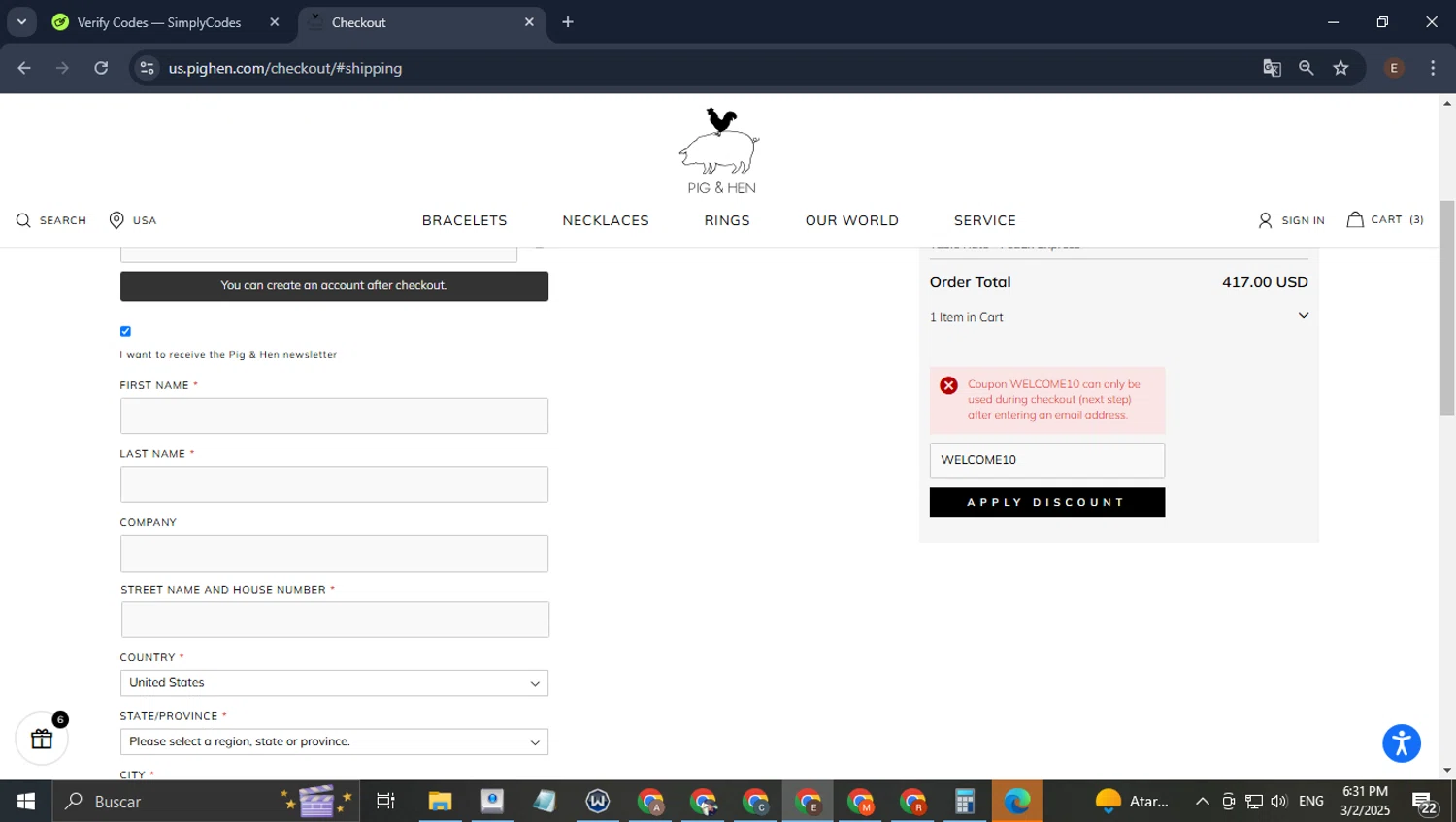This screenshot has width=1456, height=822.
Task: Open the notification center icon
Action: 1425,803
